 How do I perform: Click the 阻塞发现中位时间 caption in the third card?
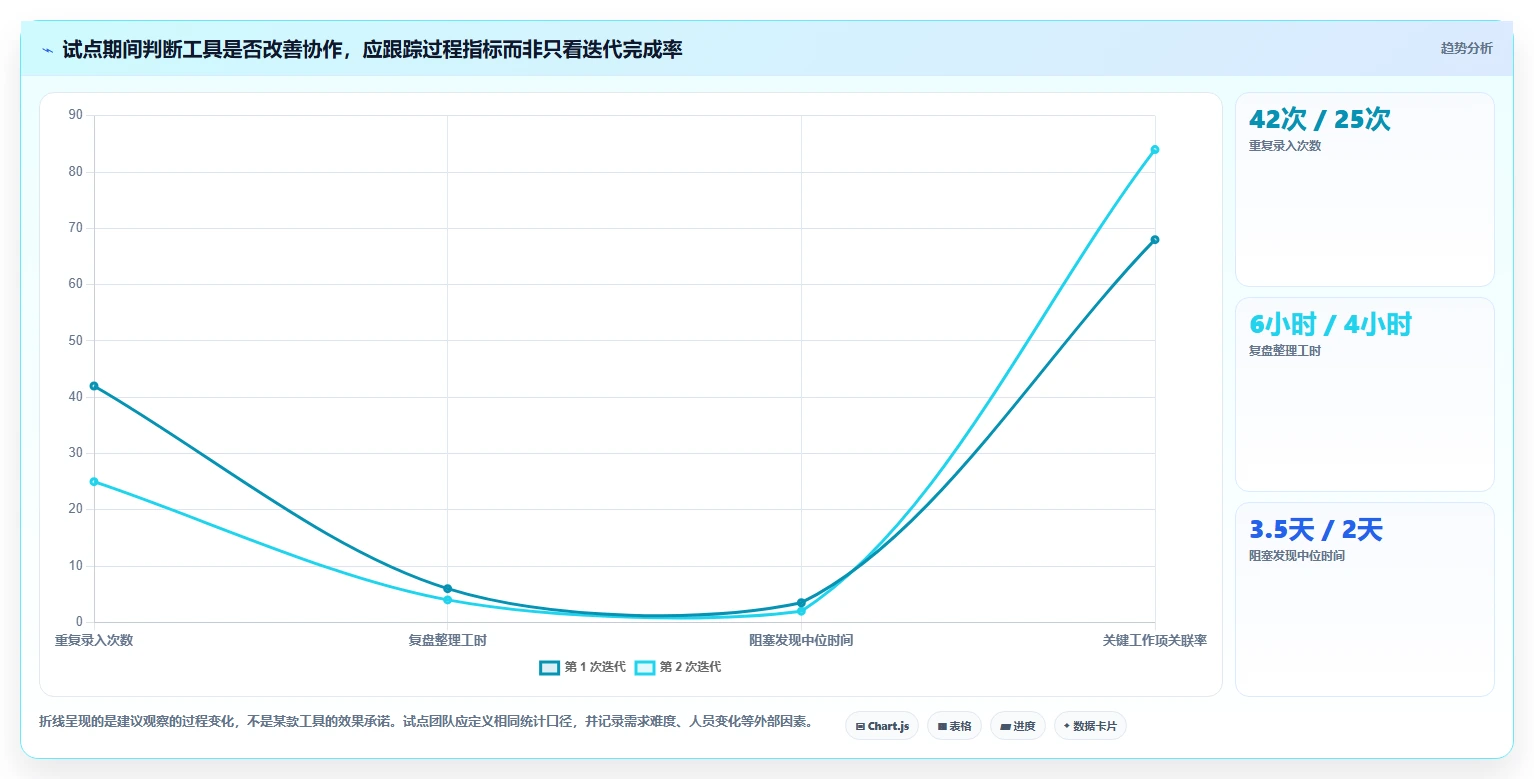(1297, 556)
